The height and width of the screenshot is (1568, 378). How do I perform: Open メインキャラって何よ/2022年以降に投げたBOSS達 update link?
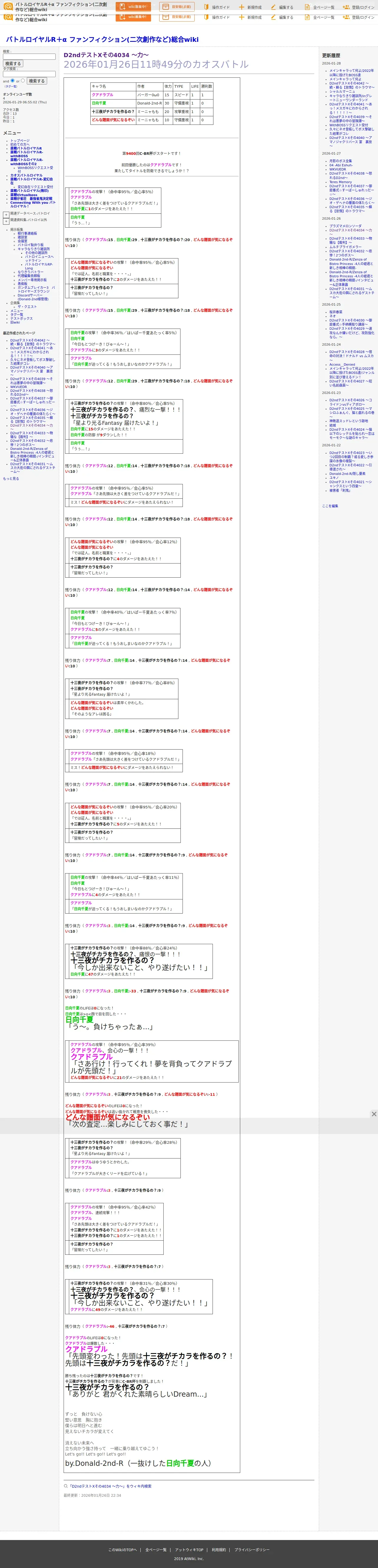tap(352, 72)
